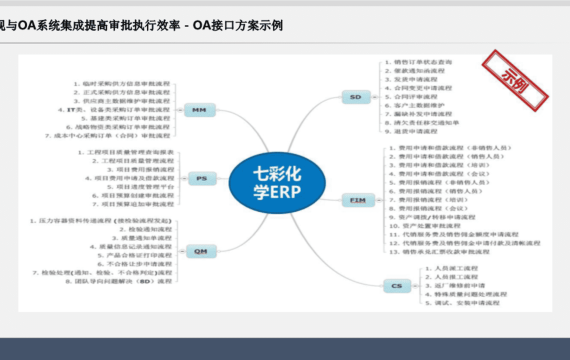This screenshot has height=360, width=570.
Task: Click the FIM node box
Action: [358, 200]
